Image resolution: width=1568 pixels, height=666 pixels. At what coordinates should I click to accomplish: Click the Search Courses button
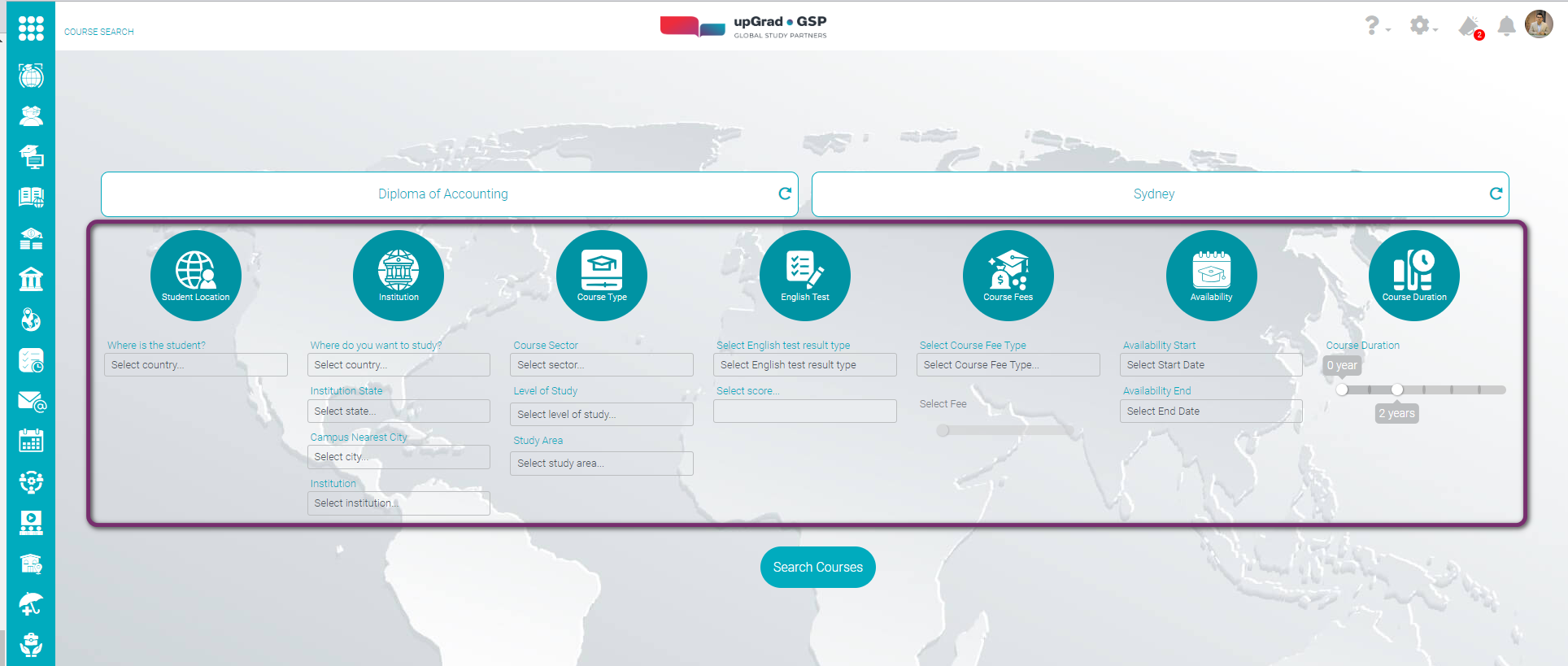817,567
